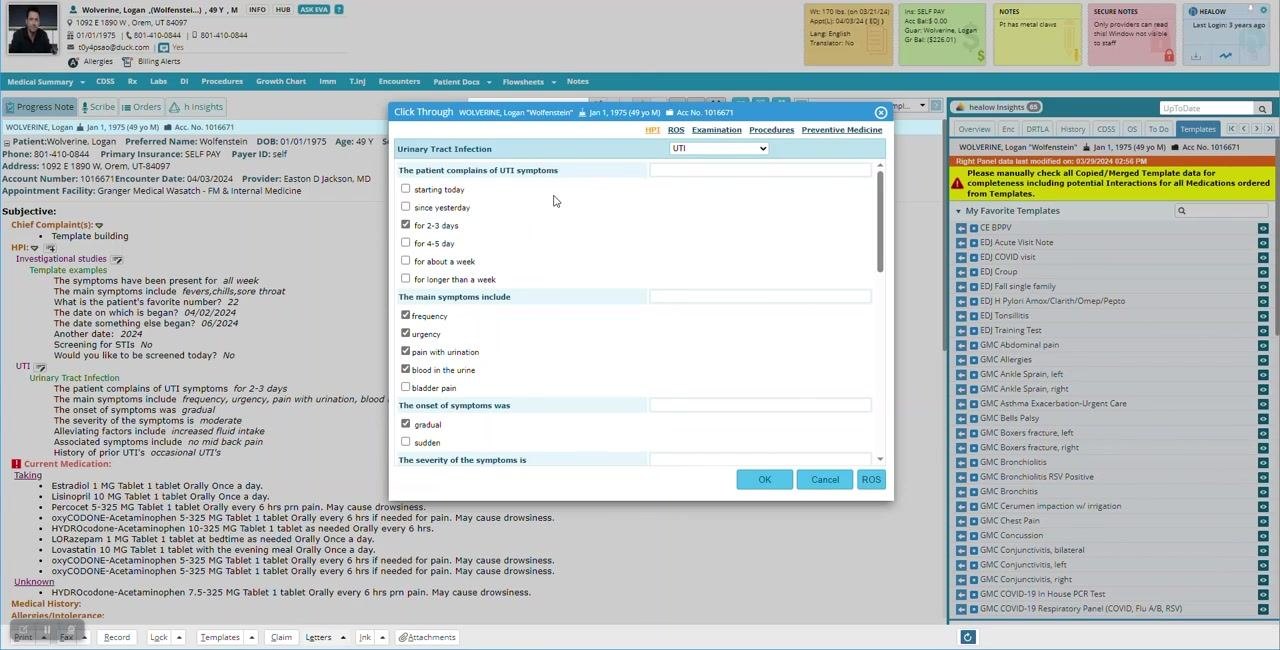The image size is (1280, 650).
Task: Open the arrow beside Templates in bottom bar
Action: pos(252,637)
